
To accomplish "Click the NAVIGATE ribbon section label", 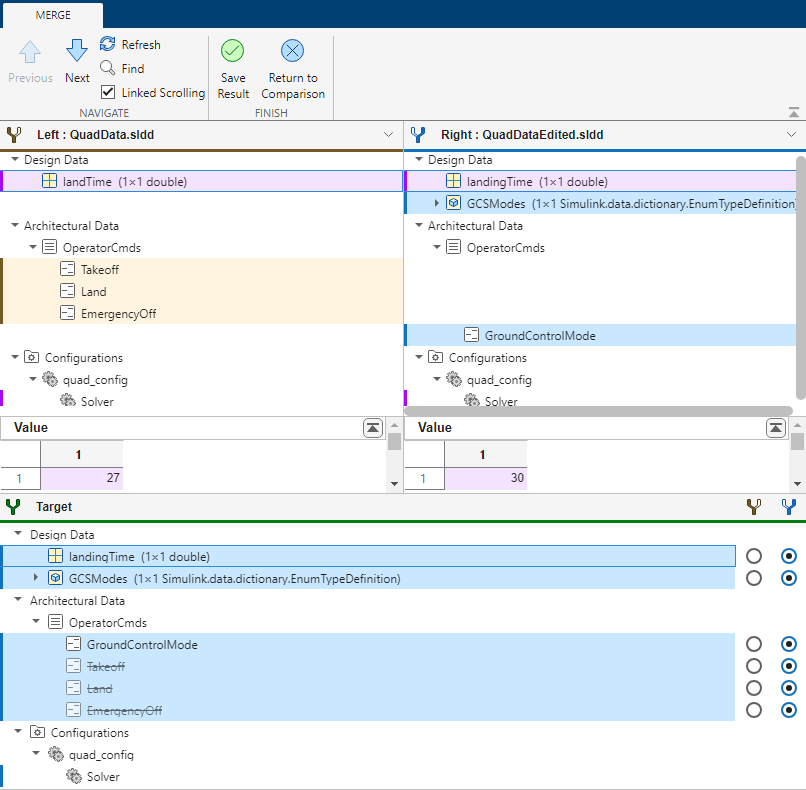I will pos(104,113).
